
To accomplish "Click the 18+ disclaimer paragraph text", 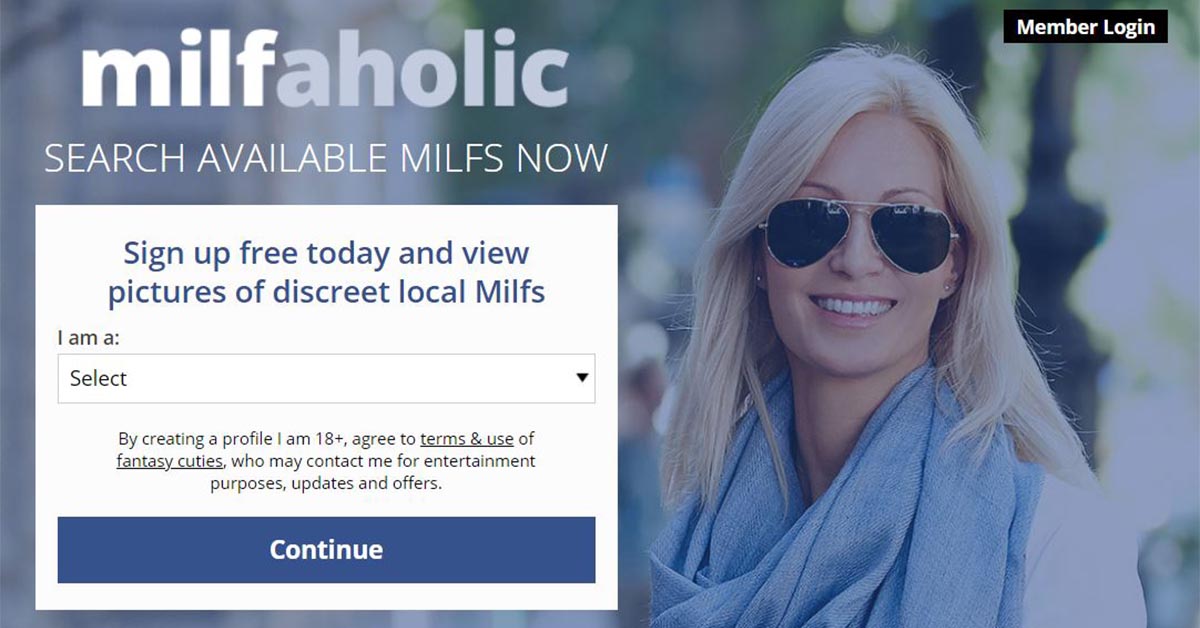I will click(326, 461).
